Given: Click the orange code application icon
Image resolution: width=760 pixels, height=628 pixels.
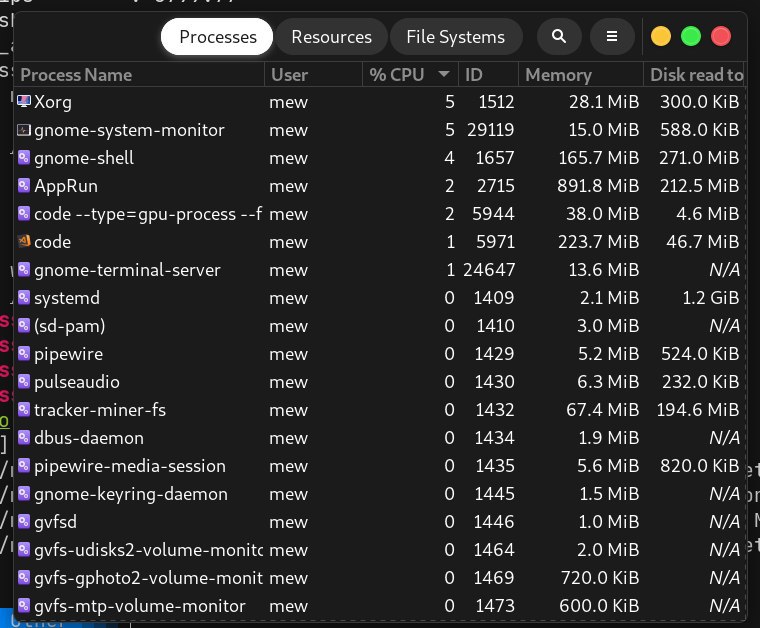Looking at the screenshot, I should 24,241.
